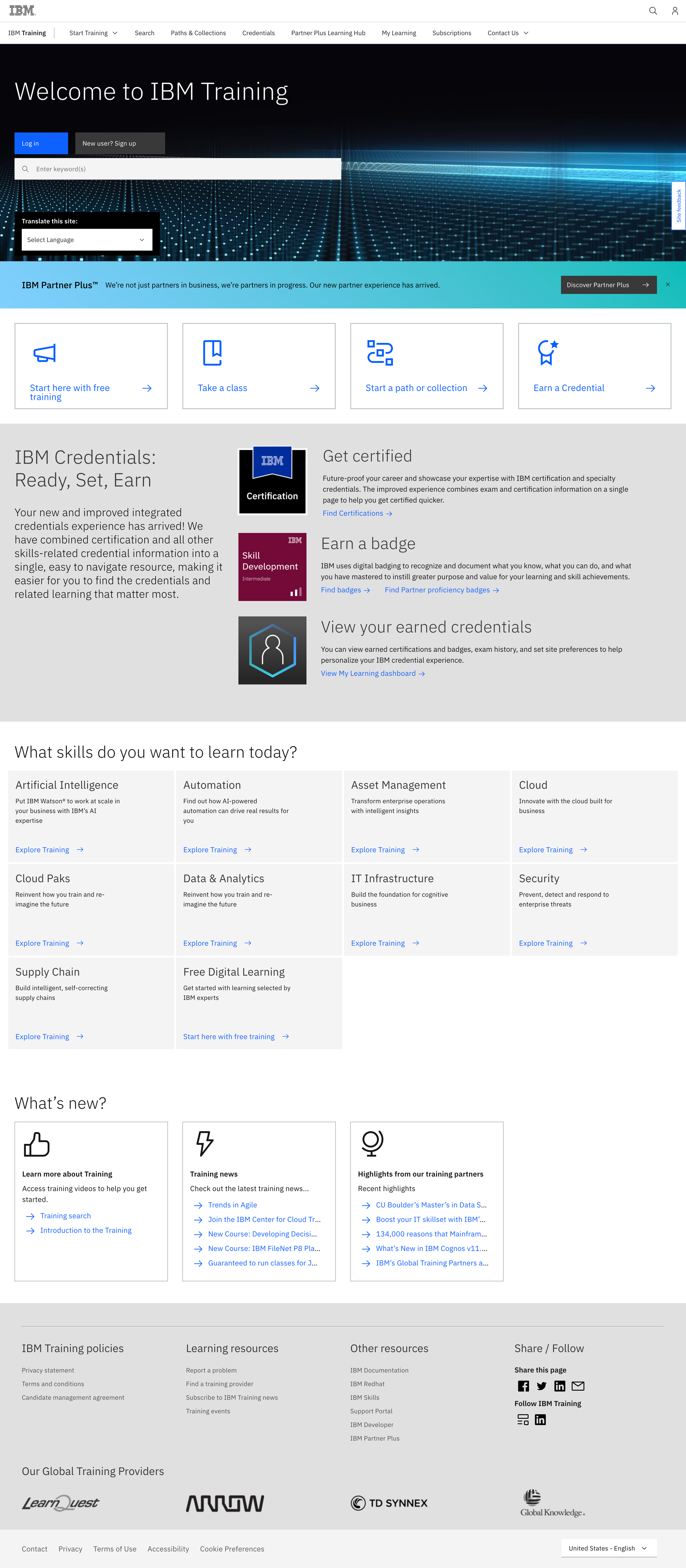
Task: Explore Training for Artificial Intelligence
Action: (x=49, y=850)
